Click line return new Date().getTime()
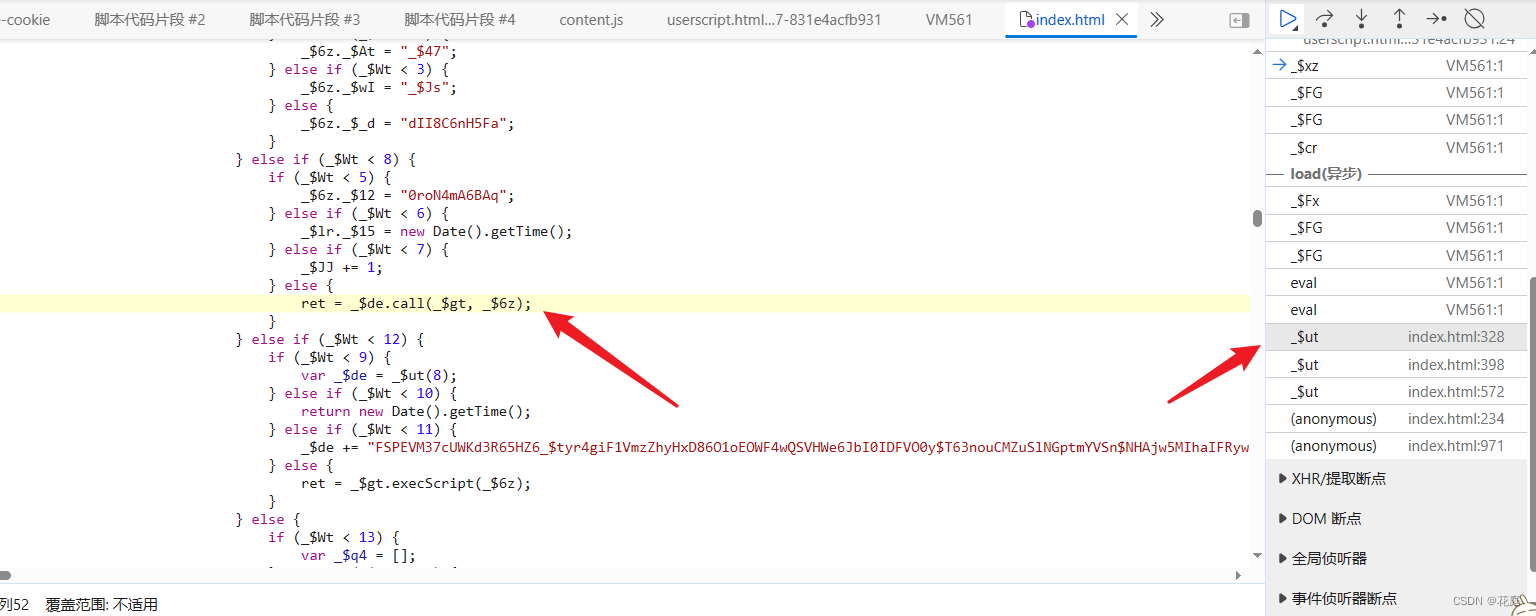 point(415,411)
